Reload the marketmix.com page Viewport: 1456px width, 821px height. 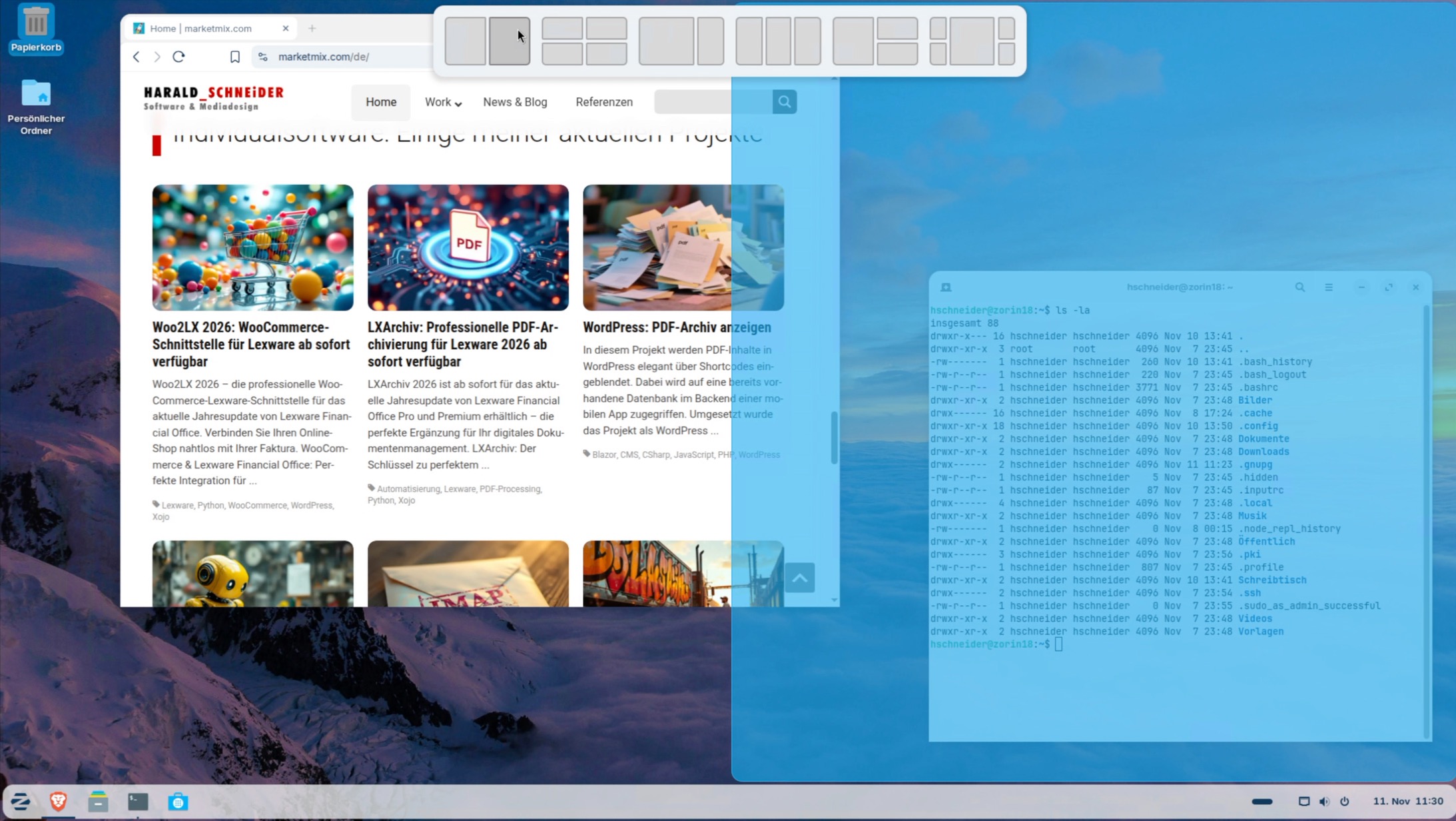(x=179, y=57)
